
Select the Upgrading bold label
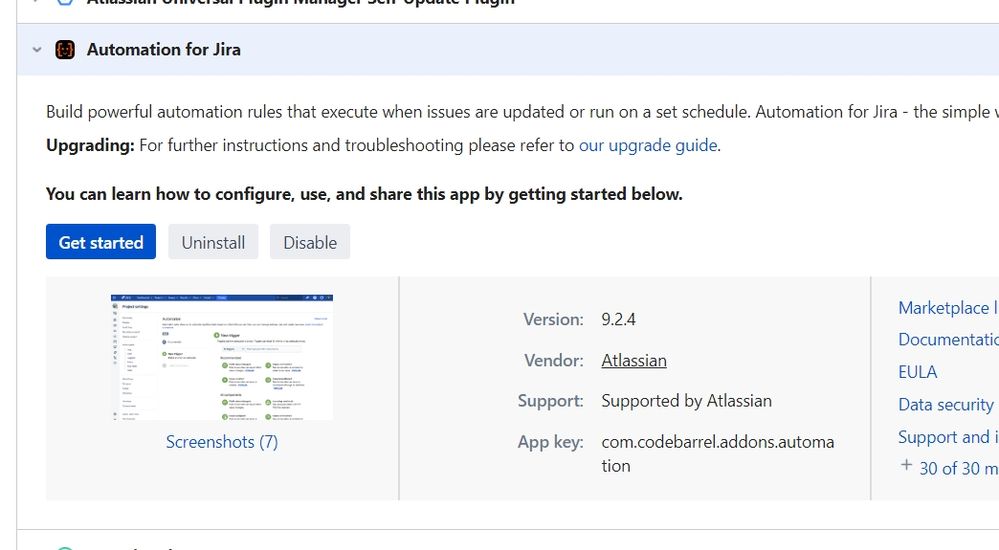click(90, 145)
